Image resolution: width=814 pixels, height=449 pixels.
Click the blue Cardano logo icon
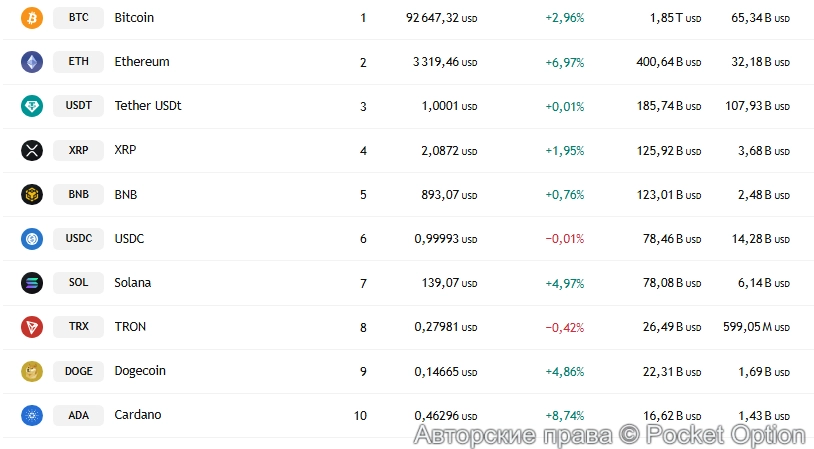point(32,415)
